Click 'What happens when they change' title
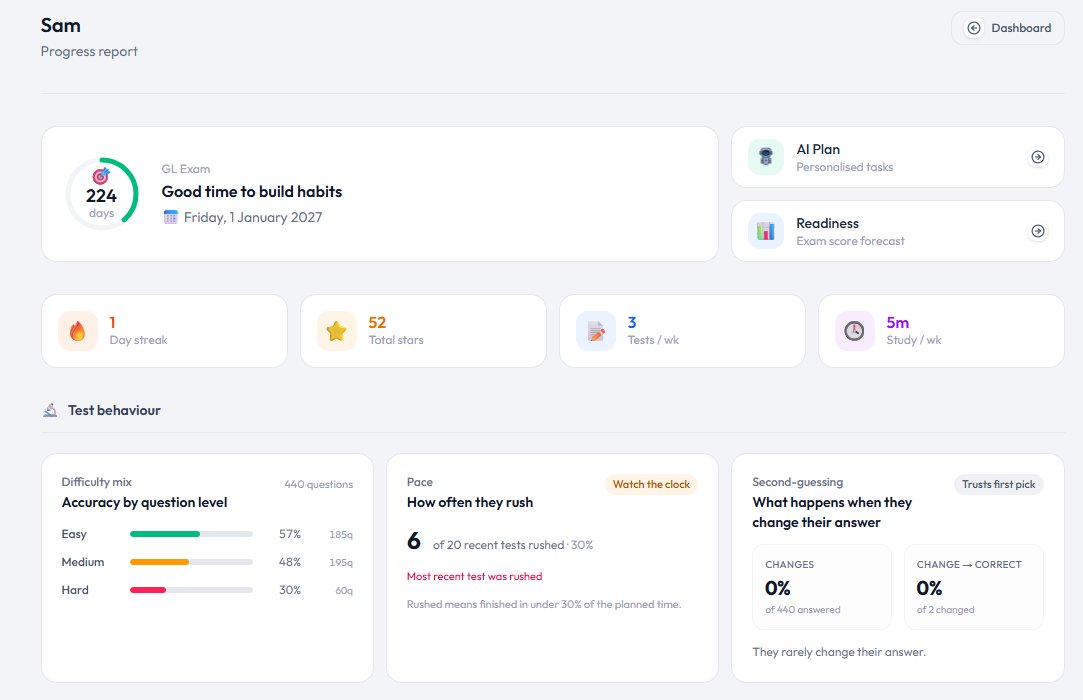This screenshot has height=700, width=1083. click(832, 512)
